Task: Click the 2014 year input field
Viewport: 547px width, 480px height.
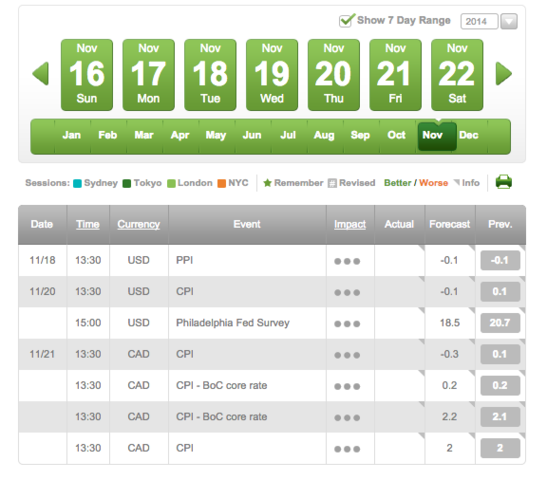Action: (x=479, y=22)
